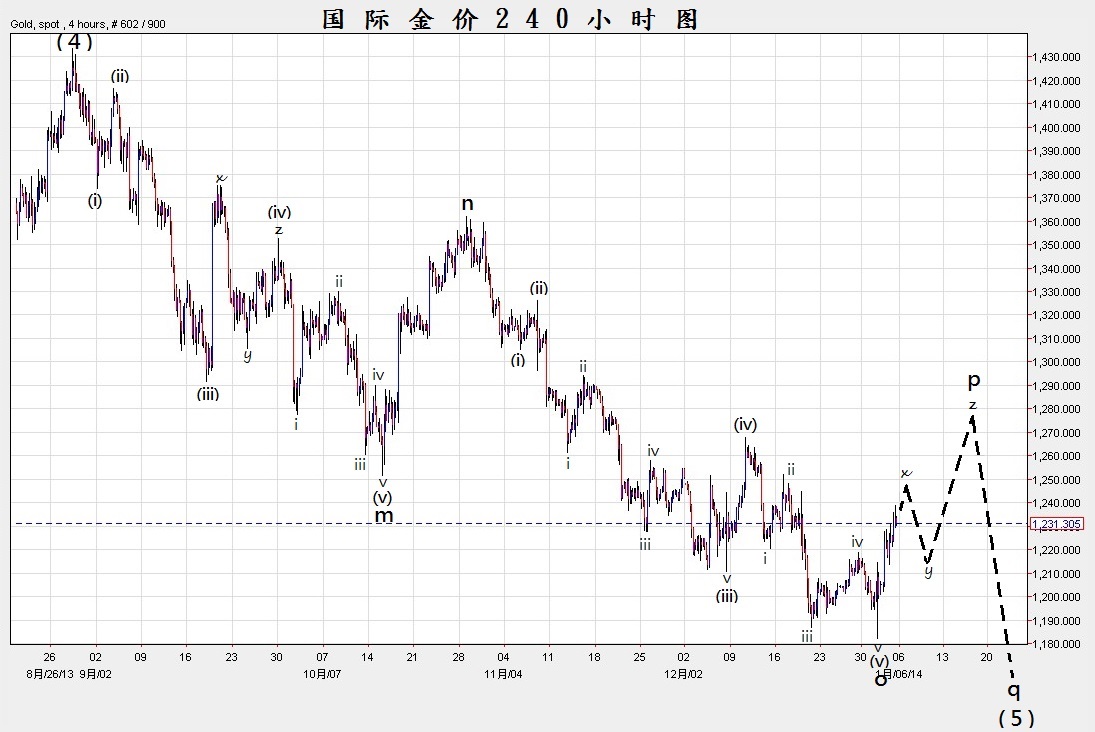Image resolution: width=1095 pixels, height=732 pixels.
Task: Click the 11月/04 date label
Action: (503, 674)
